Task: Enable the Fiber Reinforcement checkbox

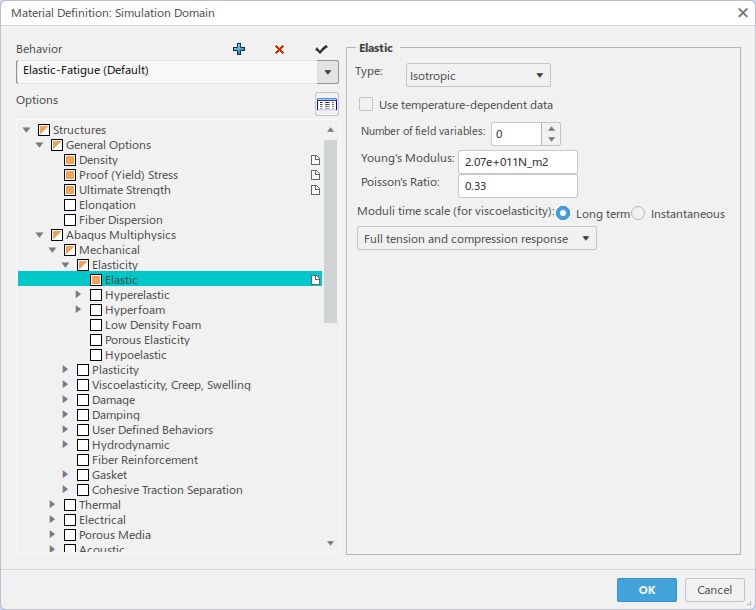Action: (83, 460)
